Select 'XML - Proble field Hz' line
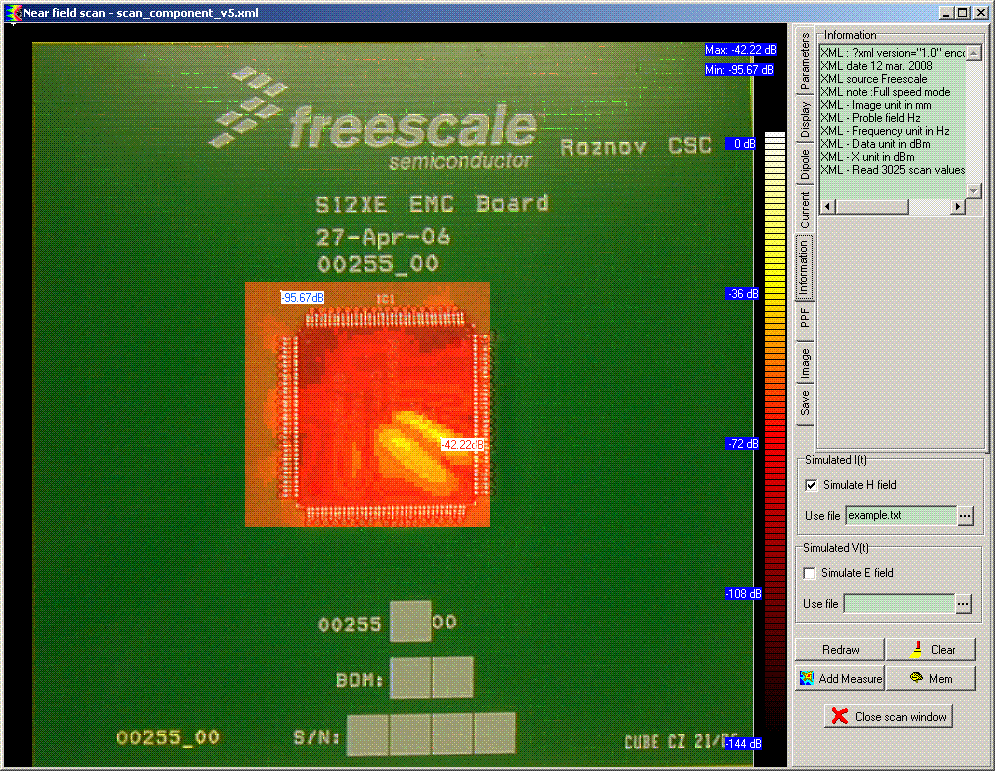The image size is (1002, 771). coord(870,118)
